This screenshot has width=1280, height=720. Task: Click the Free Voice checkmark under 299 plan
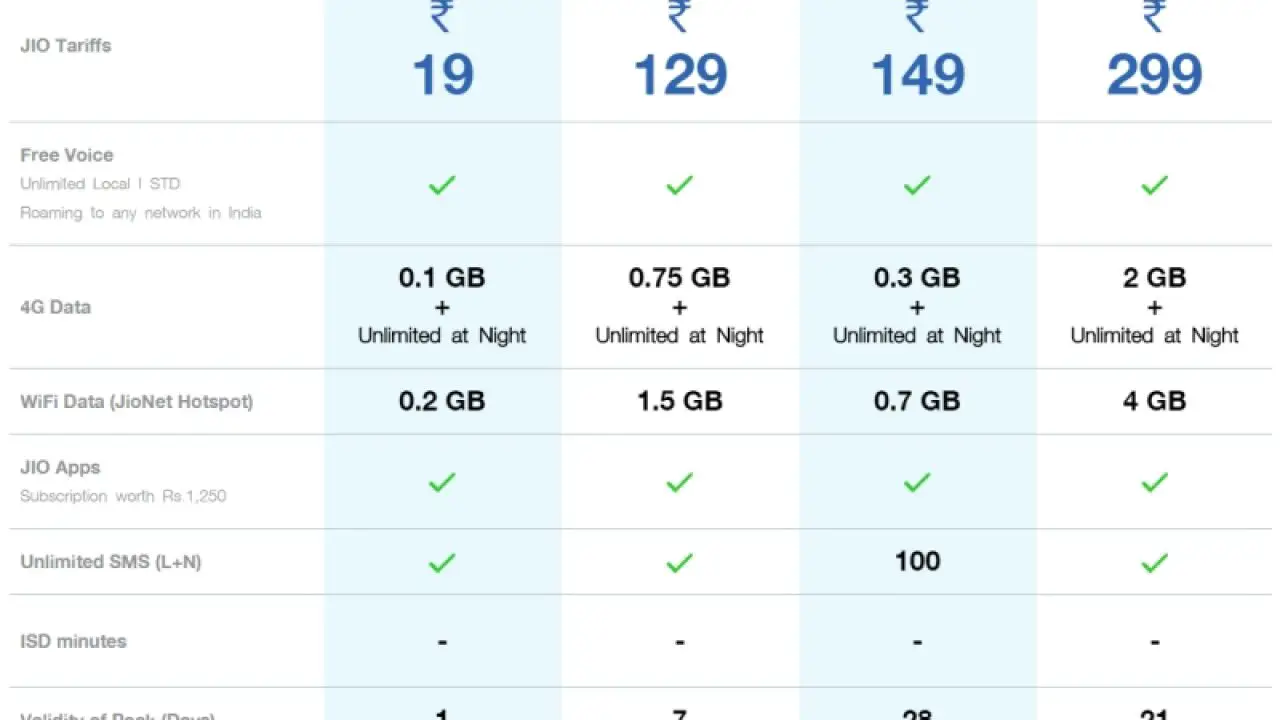1155,185
